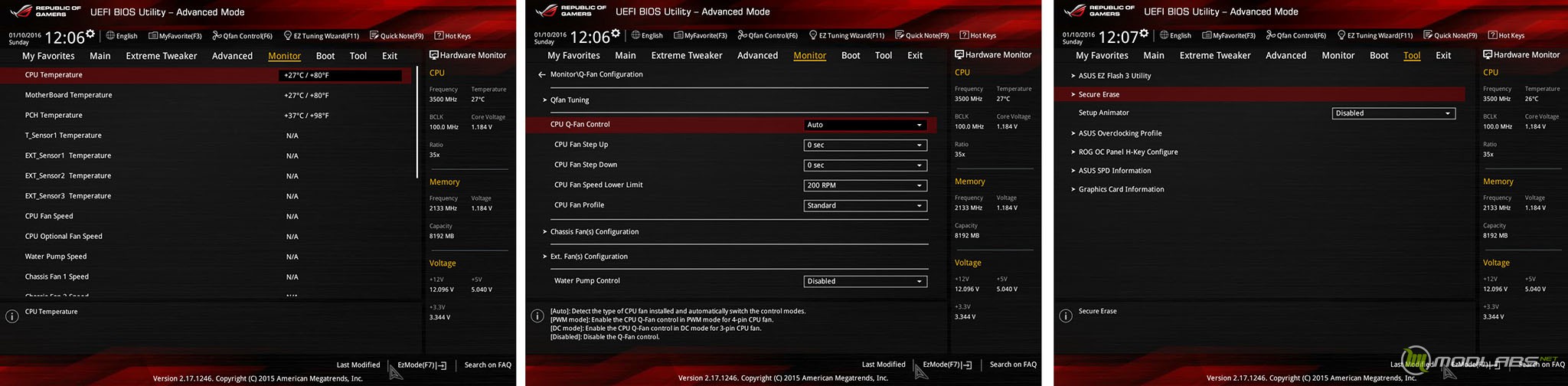Click Last Modified on Q-Fan Configuration screen
1568x386 pixels.
(884, 365)
